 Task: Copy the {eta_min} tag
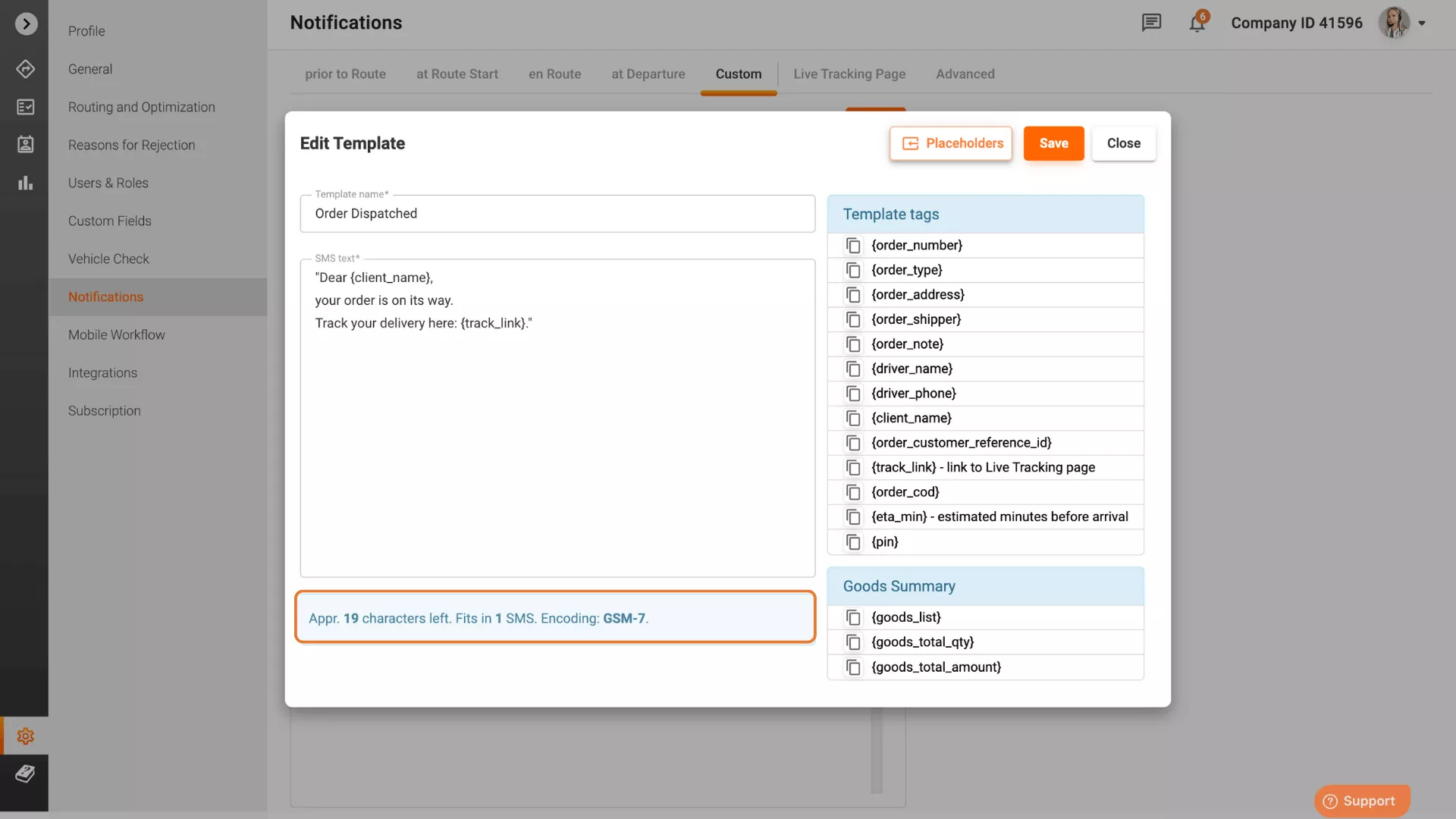853,517
